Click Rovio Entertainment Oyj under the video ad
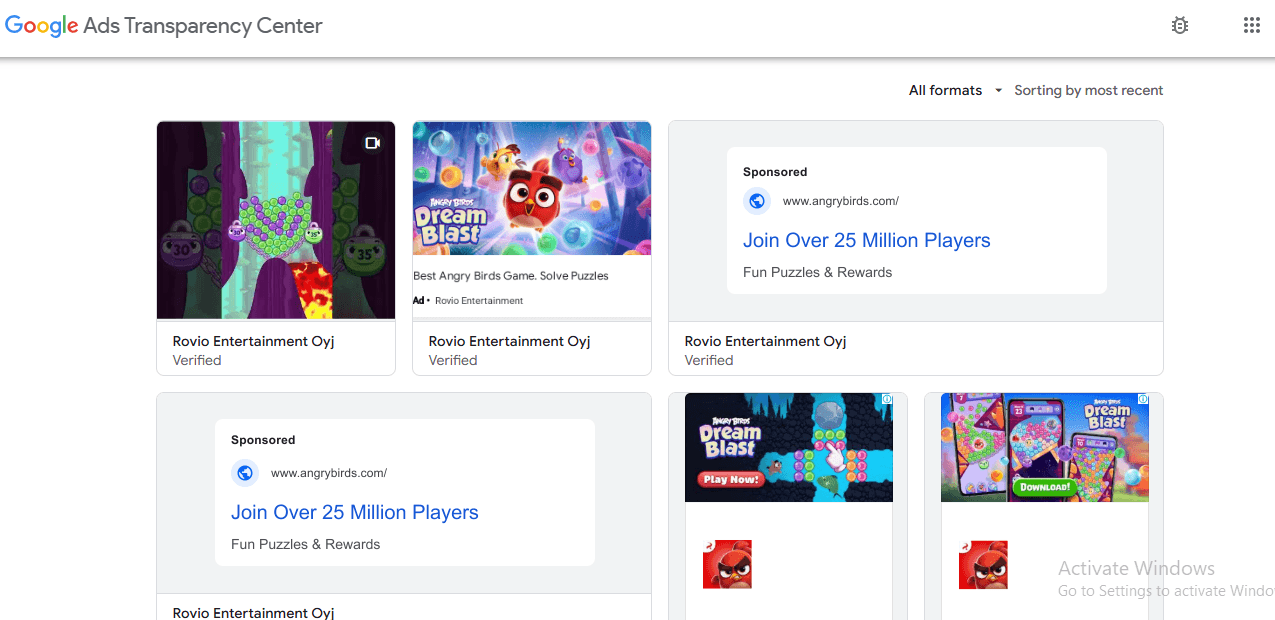Image resolution: width=1275 pixels, height=620 pixels. pyautogui.click(x=253, y=341)
